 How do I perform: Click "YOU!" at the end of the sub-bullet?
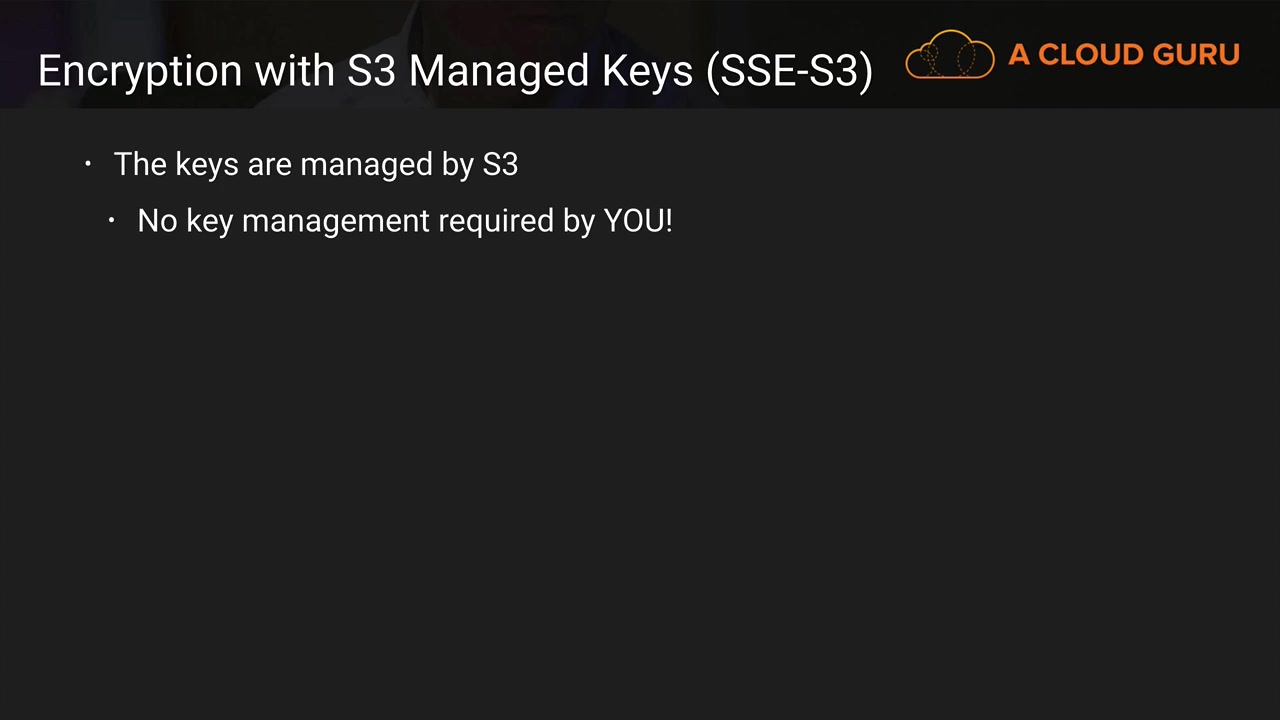tap(637, 221)
